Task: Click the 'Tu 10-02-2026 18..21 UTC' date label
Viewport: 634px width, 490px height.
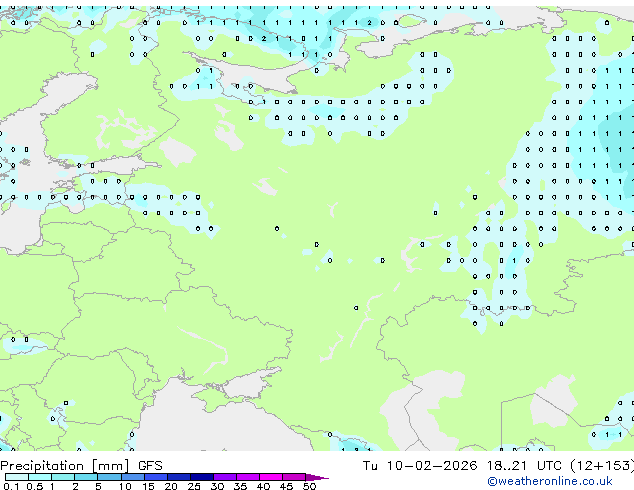Action: click(464, 466)
